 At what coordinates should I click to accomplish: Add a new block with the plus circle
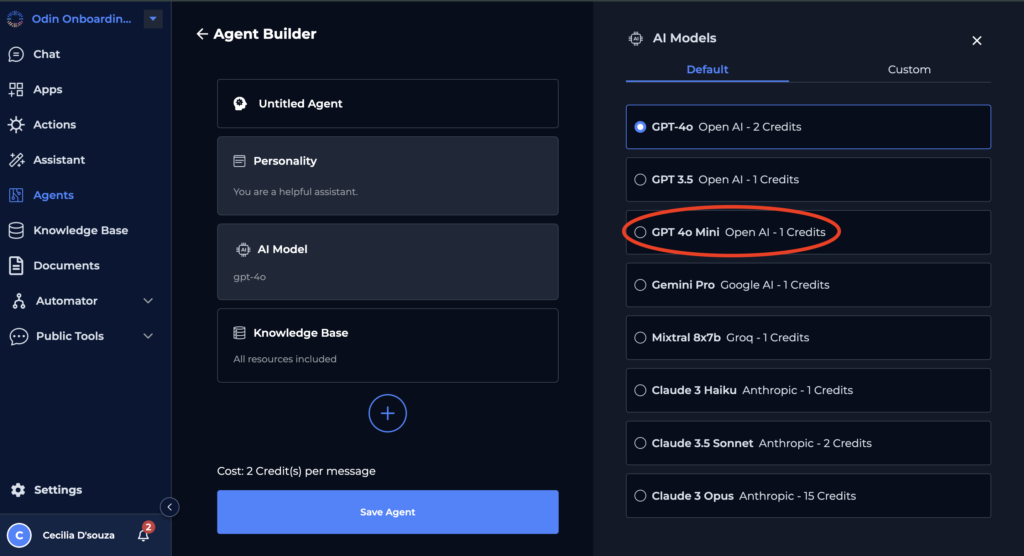point(387,413)
